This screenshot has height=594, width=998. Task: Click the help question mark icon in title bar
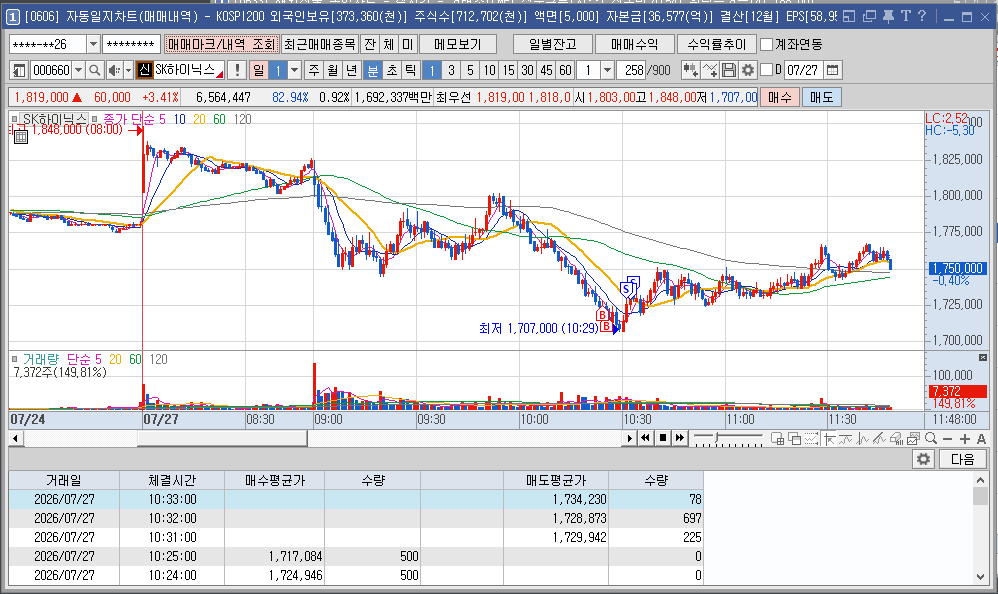tap(922, 17)
